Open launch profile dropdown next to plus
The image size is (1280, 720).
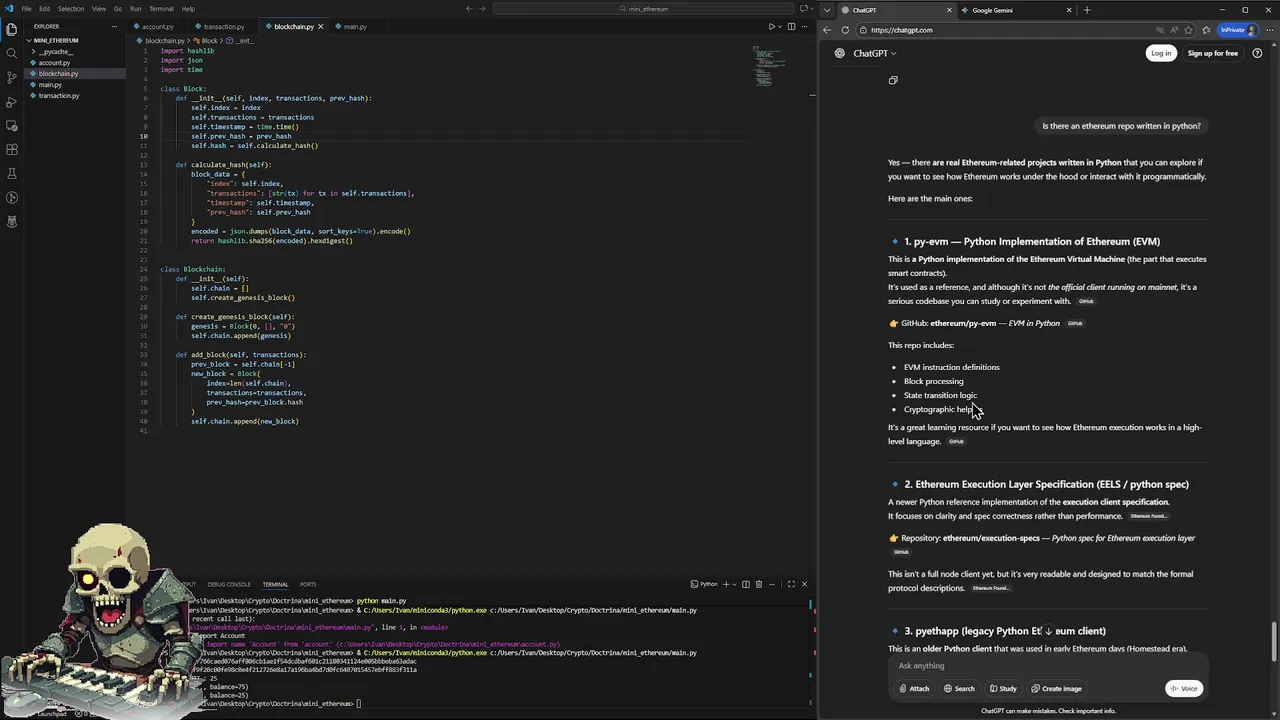tap(735, 584)
